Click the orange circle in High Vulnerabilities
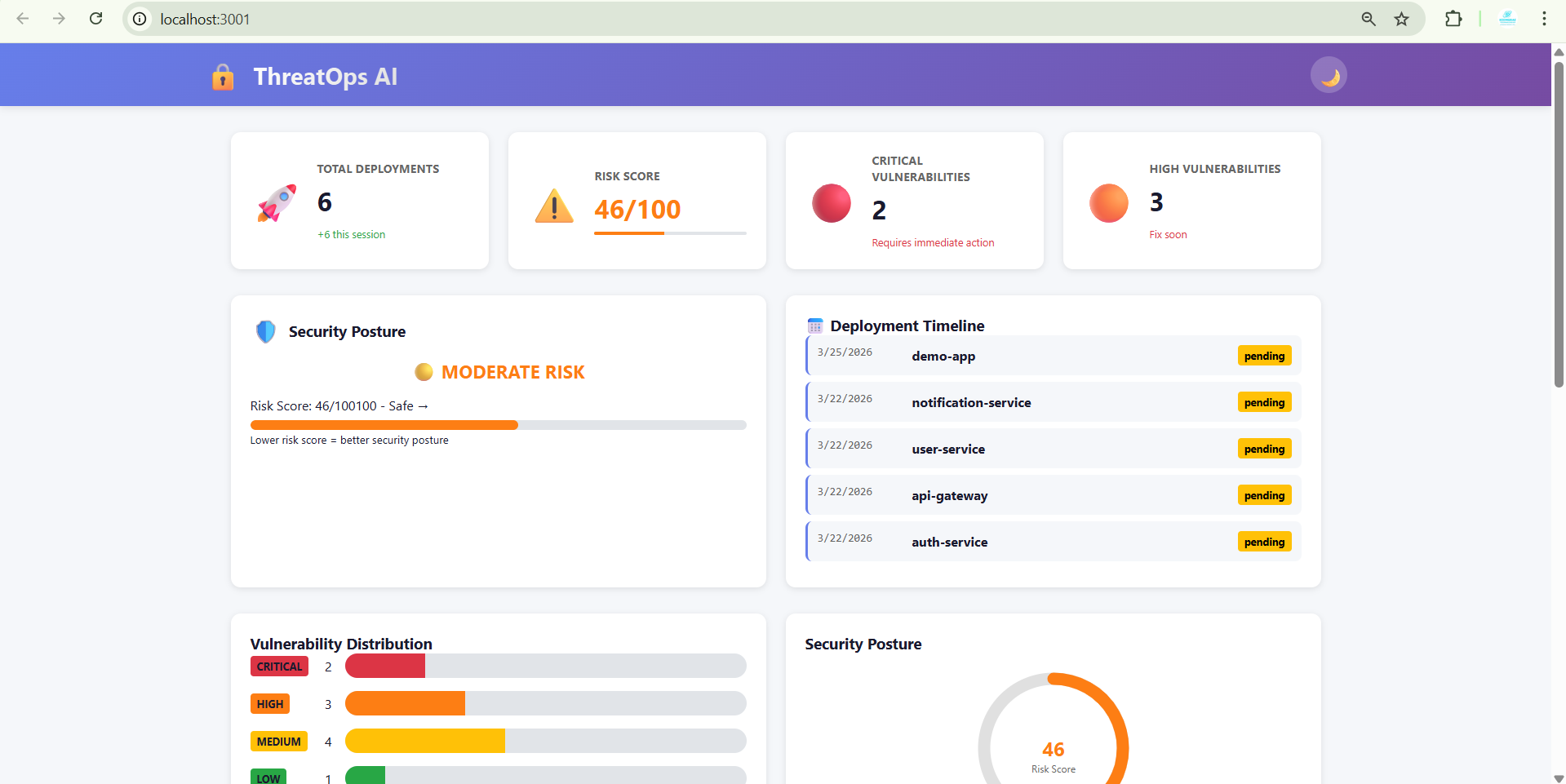 pyautogui.click(x=1109, y=203)
